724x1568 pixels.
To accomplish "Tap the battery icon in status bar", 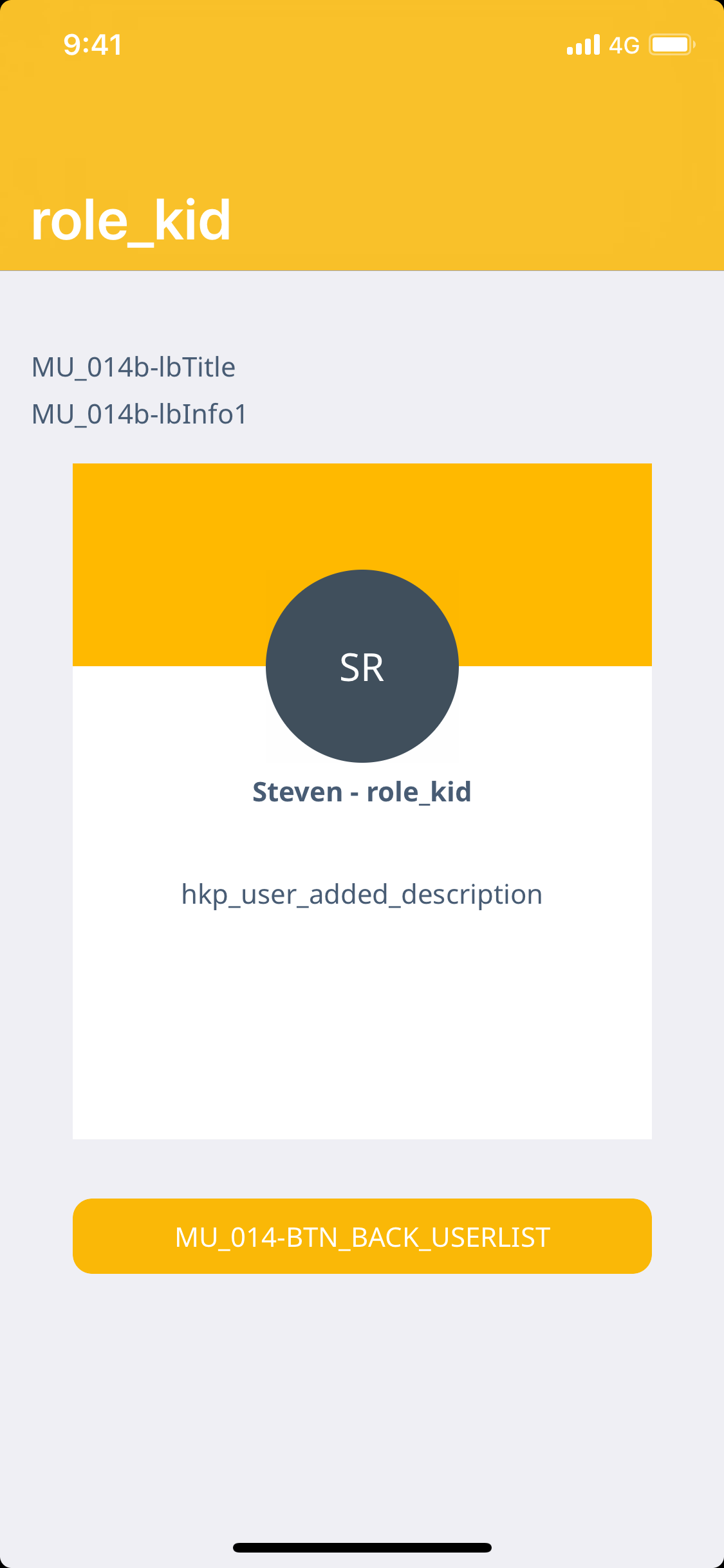I will pos(671,45).
